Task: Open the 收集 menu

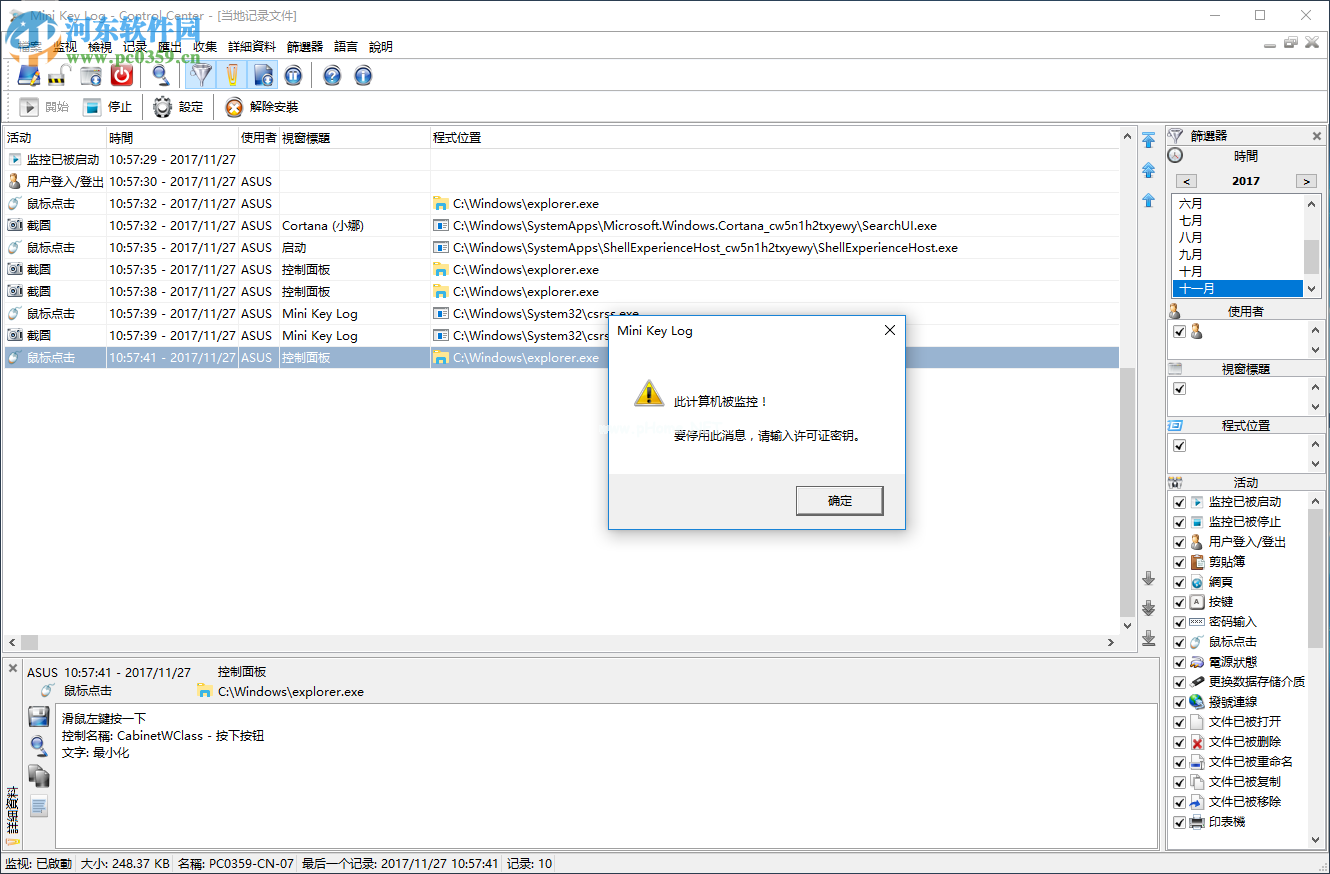Action: pos(205,46)
